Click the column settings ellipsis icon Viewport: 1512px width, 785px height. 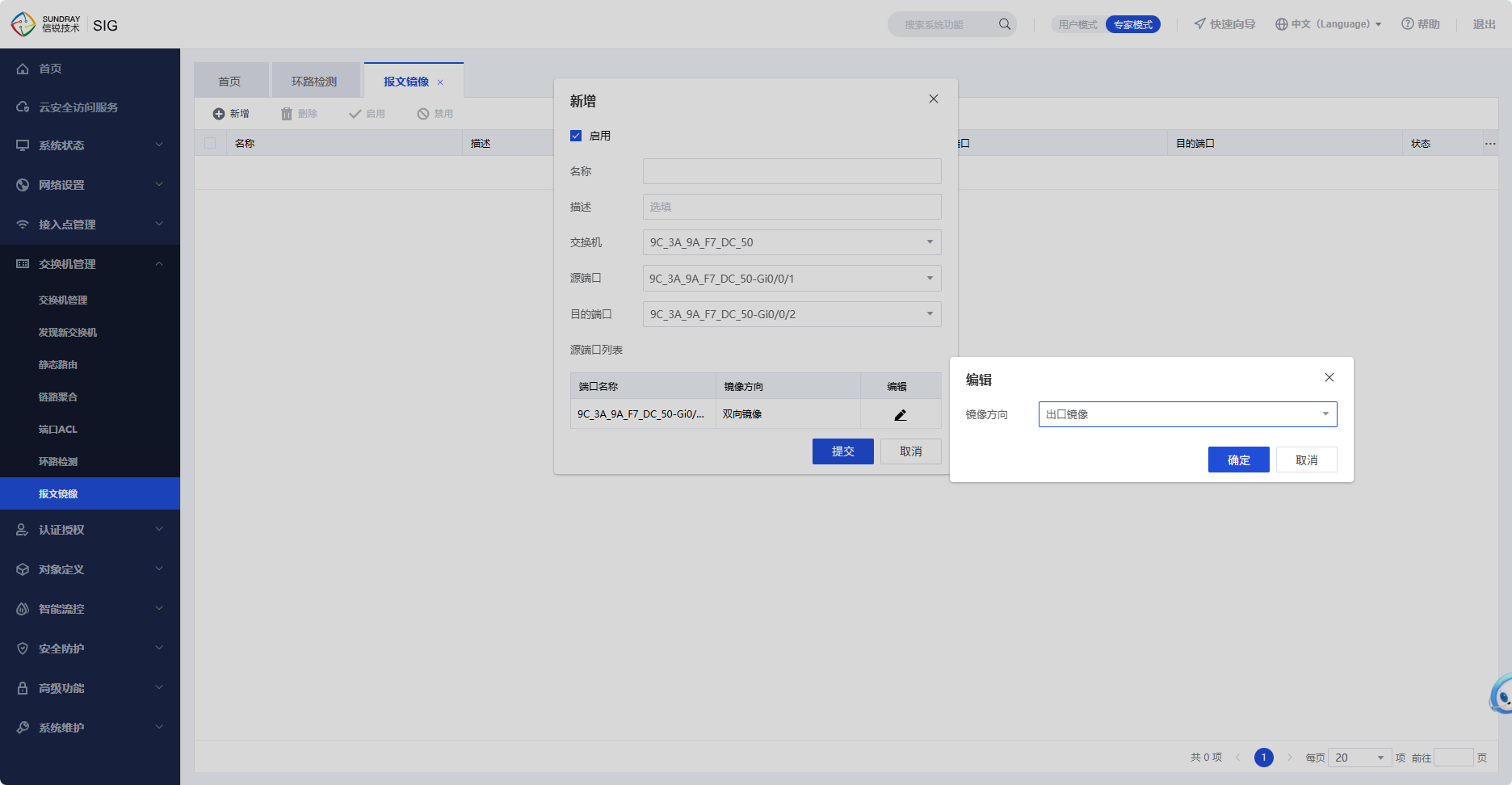click(1490, 144)
